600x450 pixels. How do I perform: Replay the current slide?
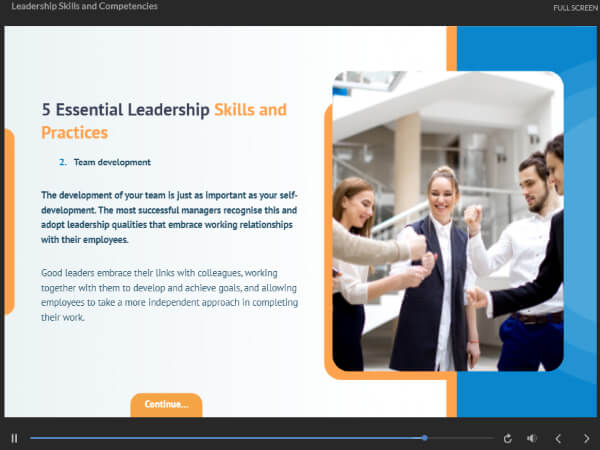click(507, 438)
